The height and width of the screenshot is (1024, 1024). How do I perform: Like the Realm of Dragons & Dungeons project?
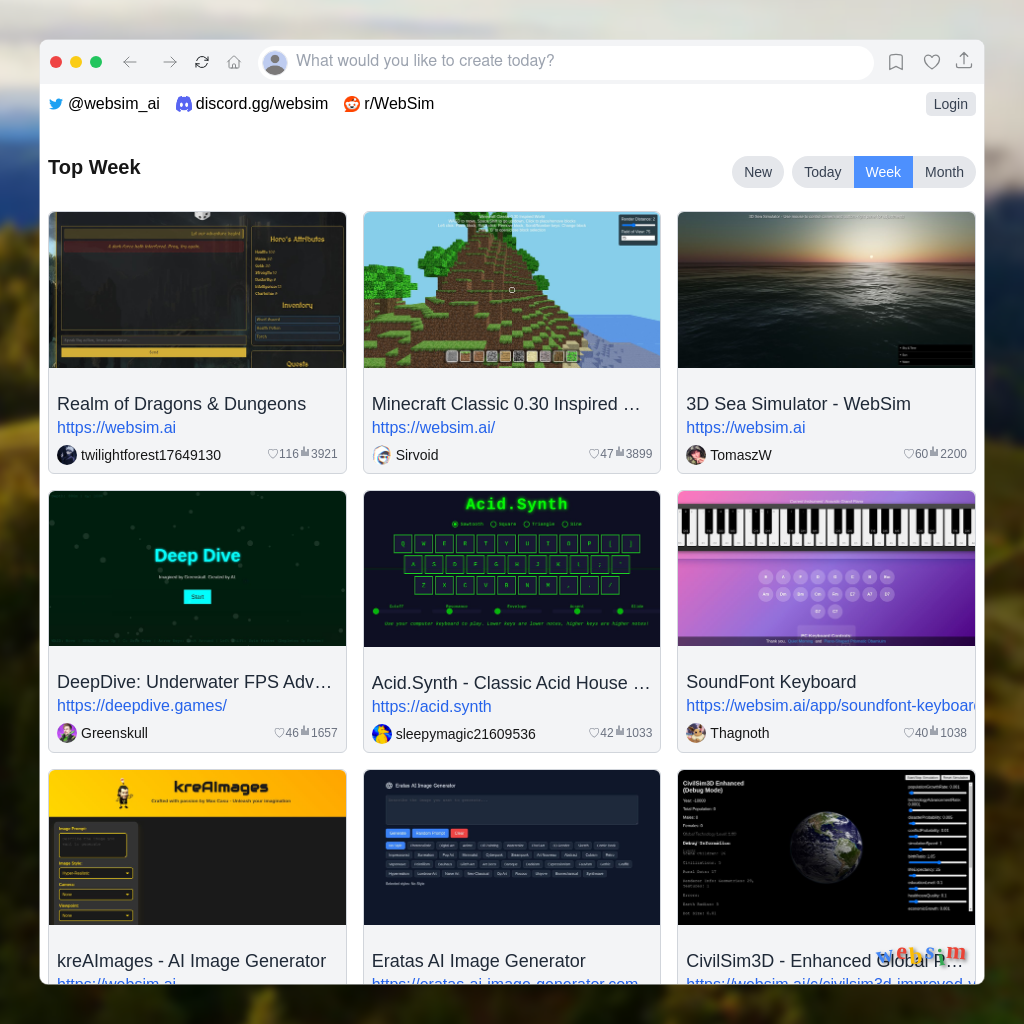[272, 453]
